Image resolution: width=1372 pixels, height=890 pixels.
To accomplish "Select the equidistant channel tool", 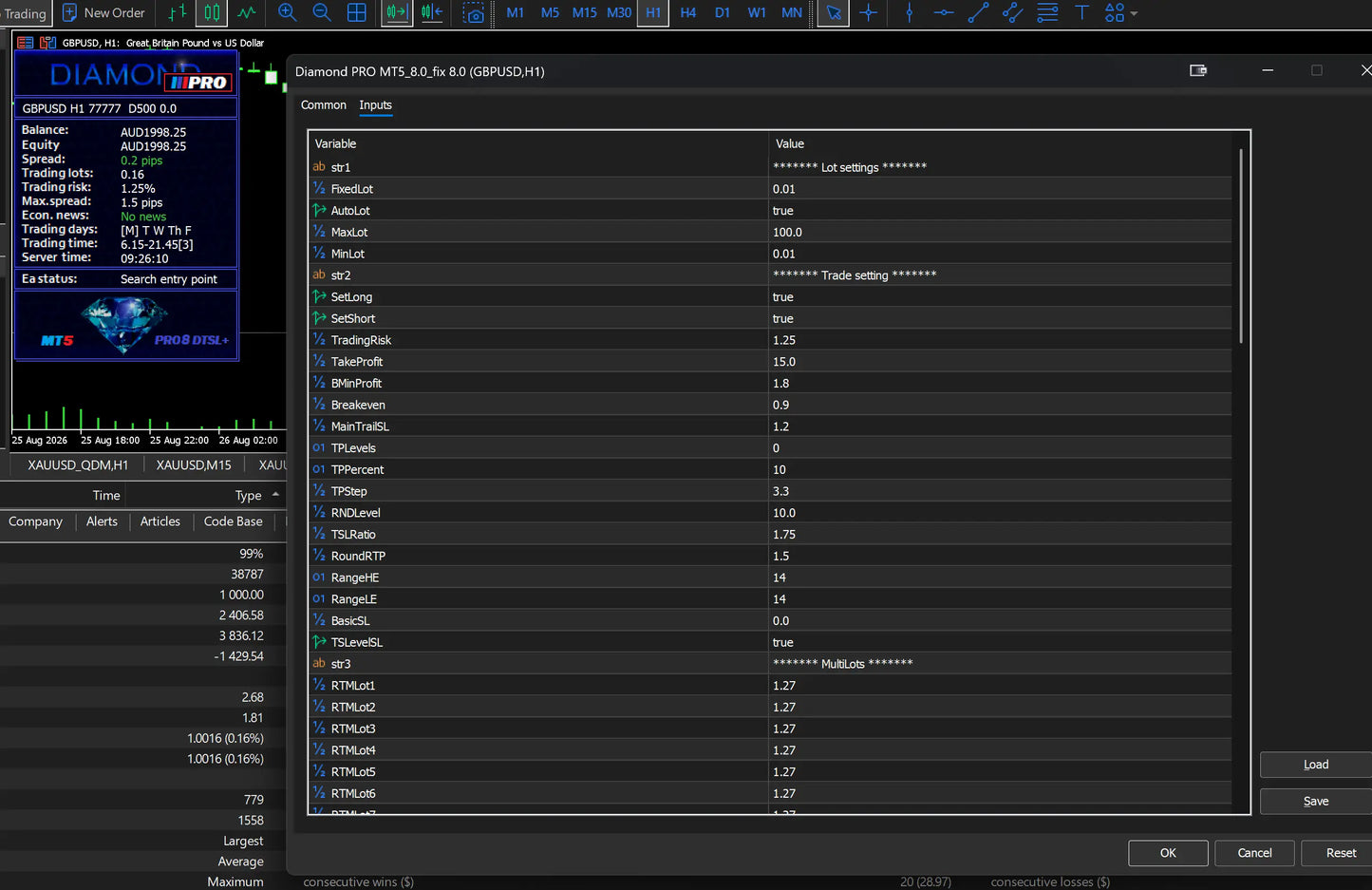I will click(1012, 13).
